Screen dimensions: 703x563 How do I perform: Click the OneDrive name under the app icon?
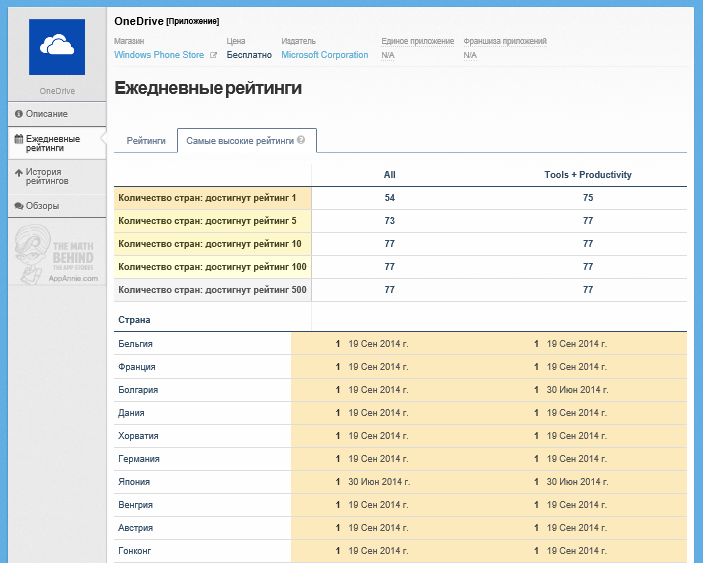(x=57, y=91)
